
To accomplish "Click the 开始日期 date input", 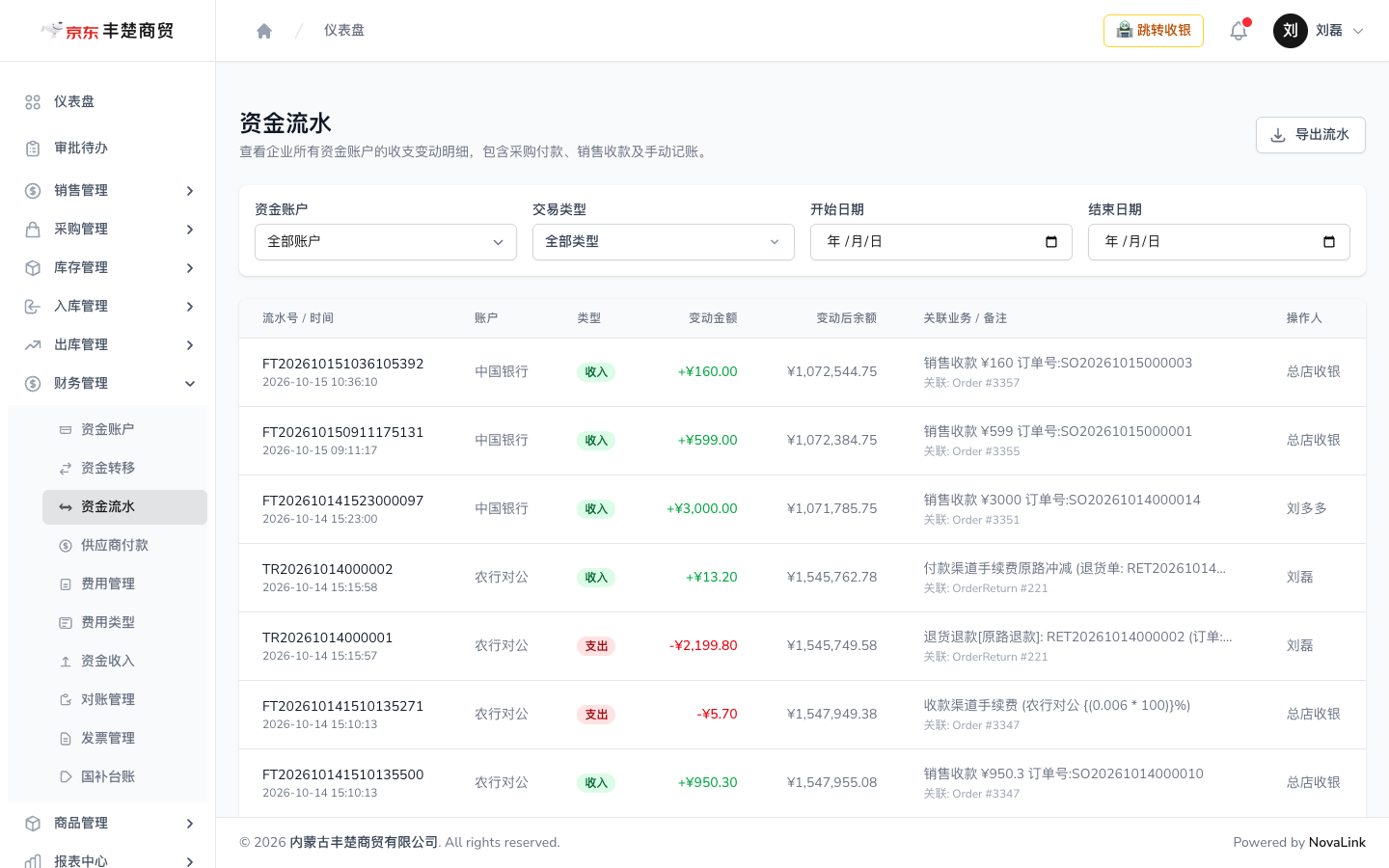I will pos(941,242).
